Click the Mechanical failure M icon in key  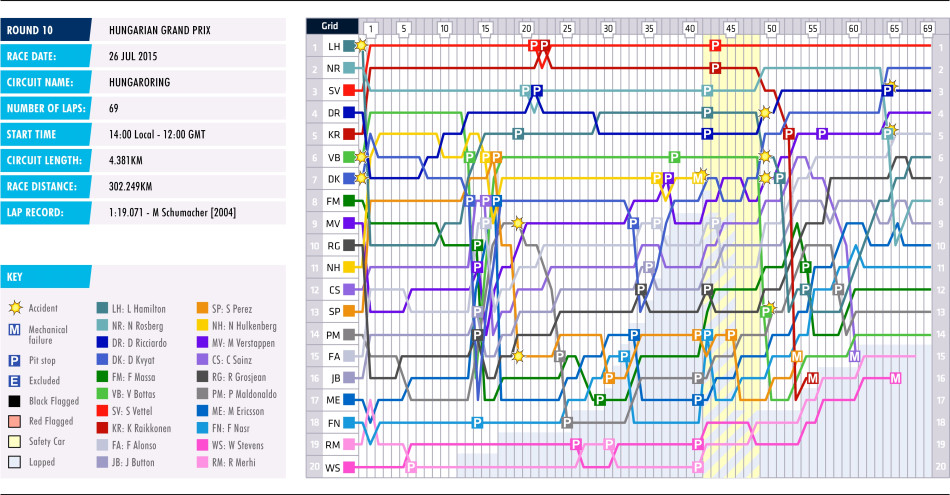pyautogui.click(x=15, y=330)
